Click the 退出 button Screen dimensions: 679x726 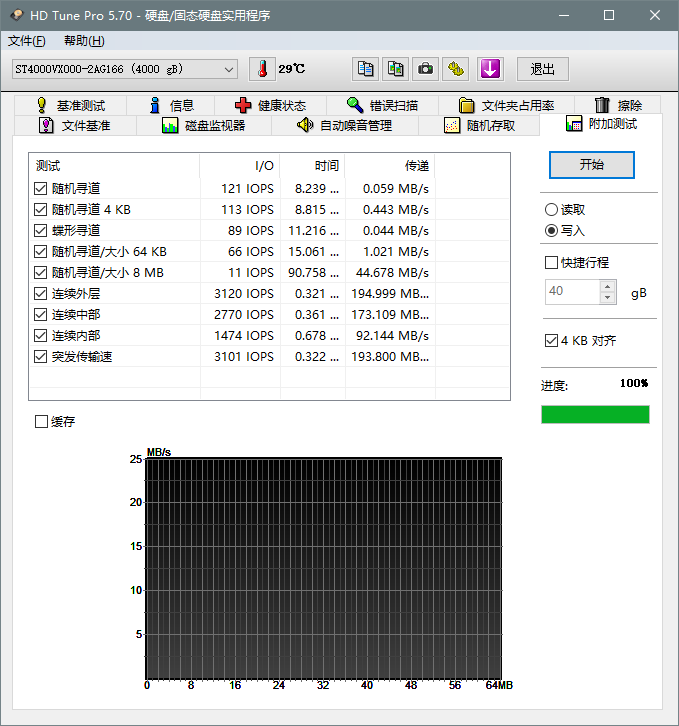[542, 69]
